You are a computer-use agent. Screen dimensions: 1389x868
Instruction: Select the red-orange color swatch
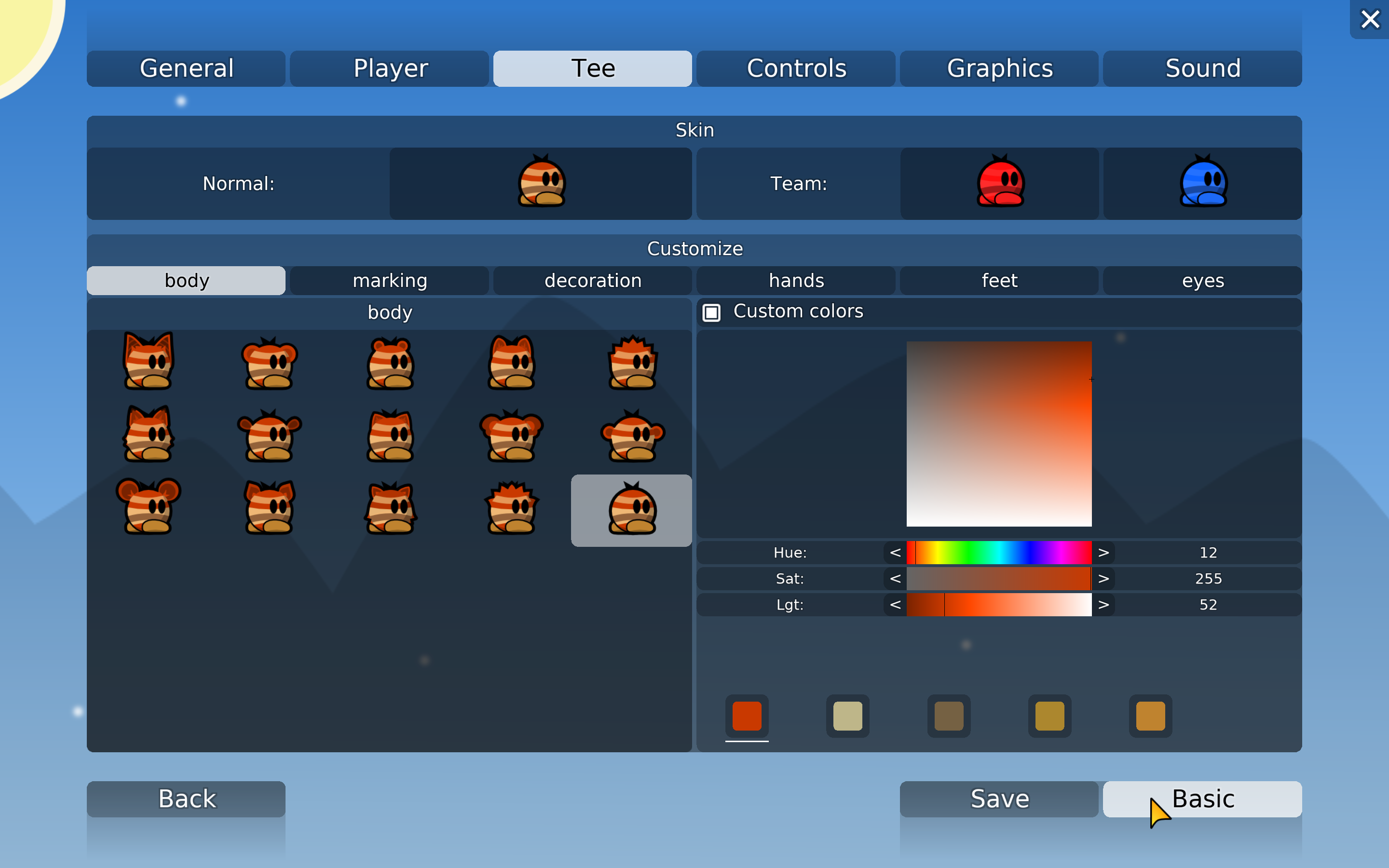coord(747,716)
